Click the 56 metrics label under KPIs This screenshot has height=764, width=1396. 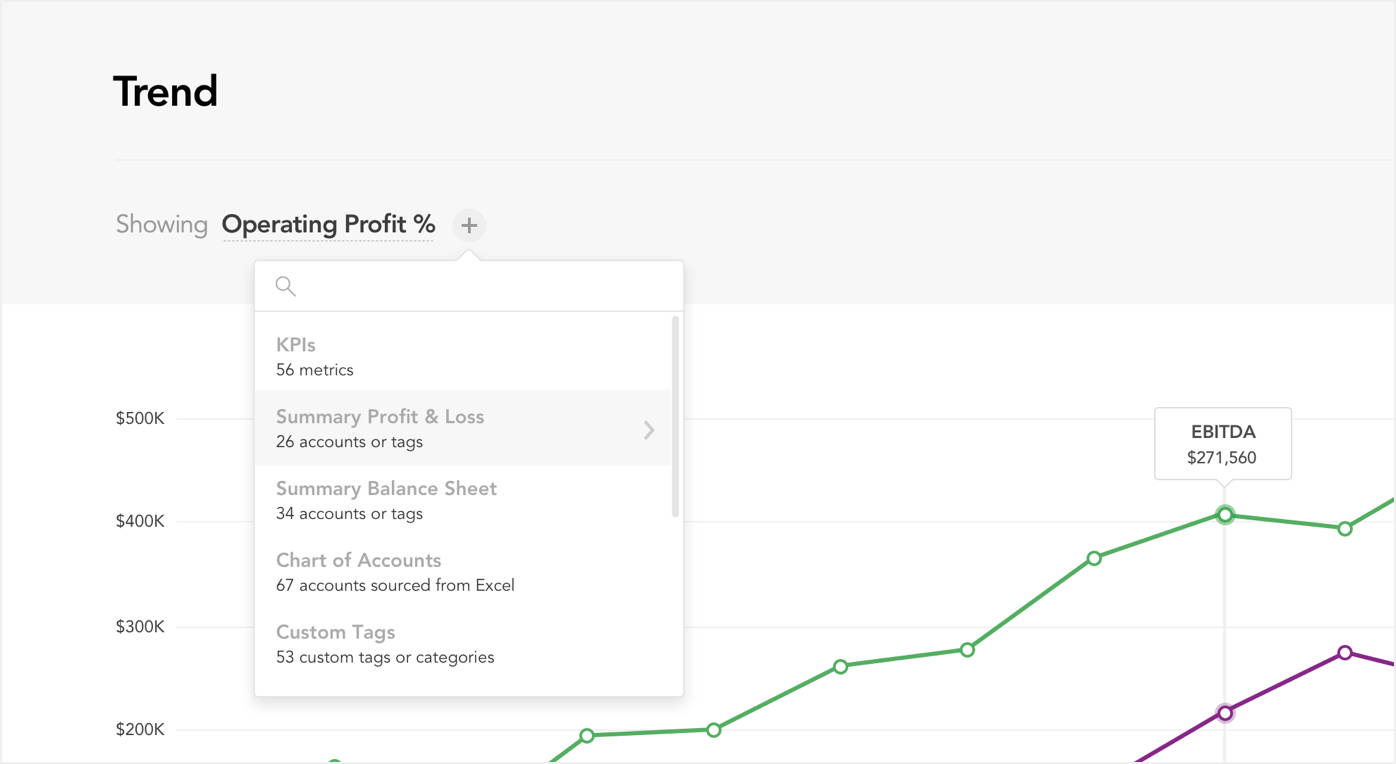coord(314,369)
